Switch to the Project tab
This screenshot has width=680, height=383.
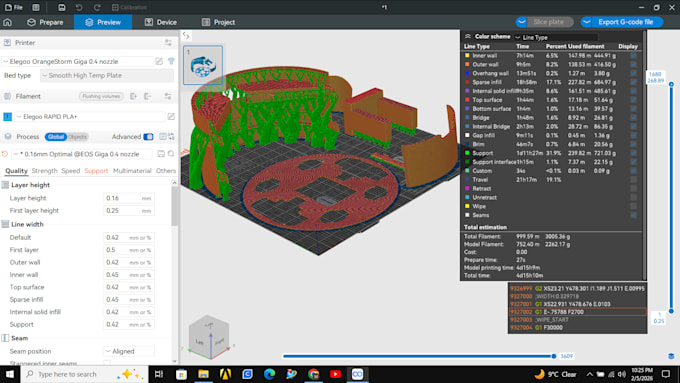click(219, 22)
